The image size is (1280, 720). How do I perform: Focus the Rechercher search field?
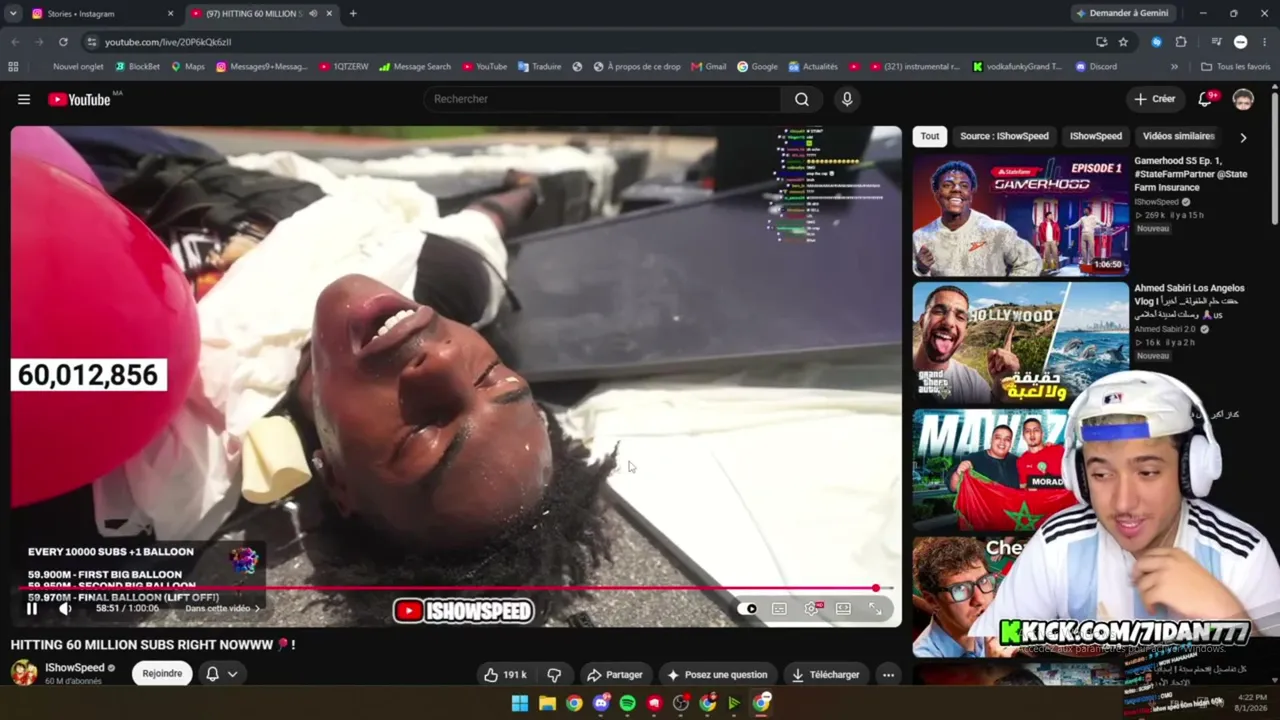pyautogui.click(x=603, y=99)
